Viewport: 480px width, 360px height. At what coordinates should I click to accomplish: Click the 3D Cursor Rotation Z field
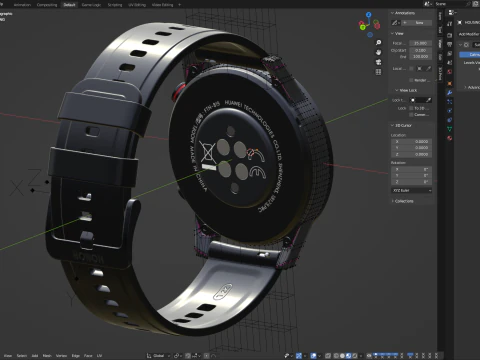click(x=412, y=182)
